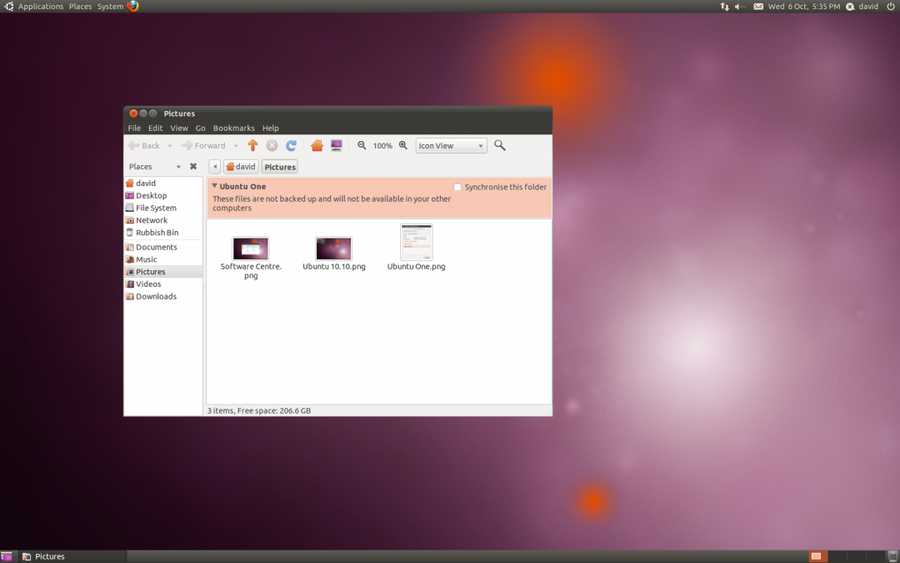Screen dimensions: 900x563
Task: Click the power session icon
Action: 891,6
